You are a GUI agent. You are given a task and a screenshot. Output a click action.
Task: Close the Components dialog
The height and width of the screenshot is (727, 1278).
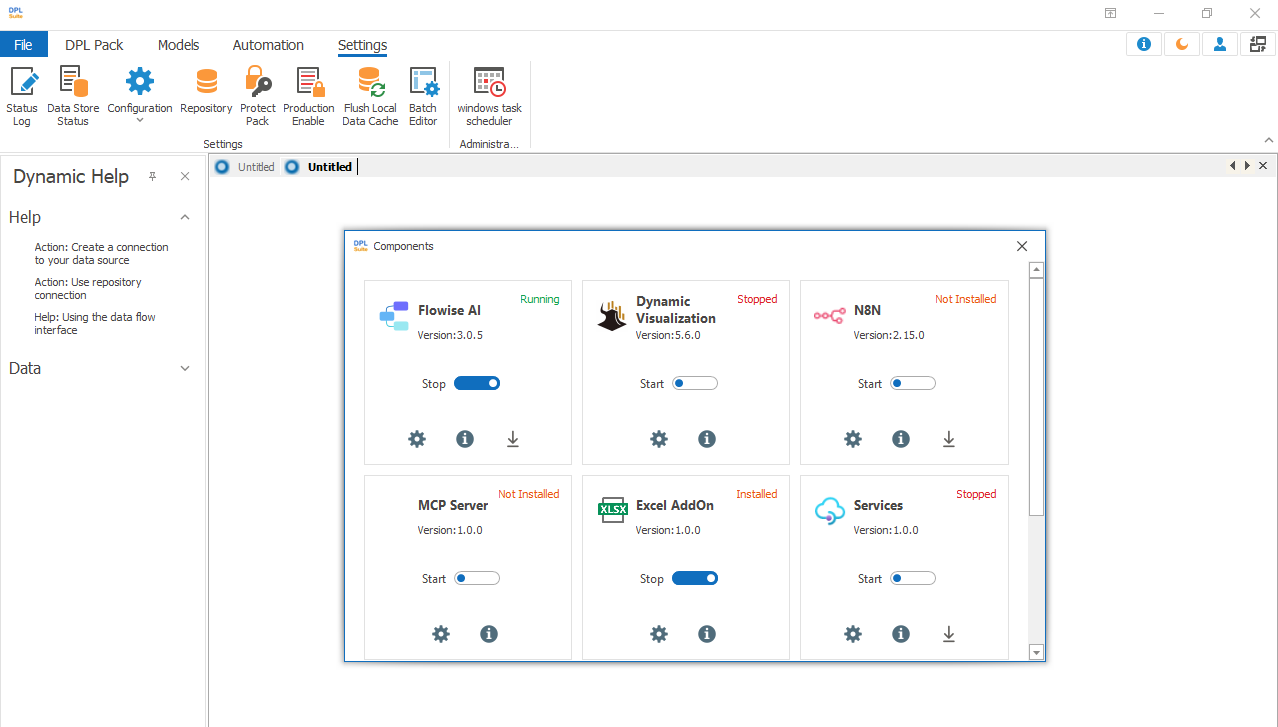point(1022,246)
